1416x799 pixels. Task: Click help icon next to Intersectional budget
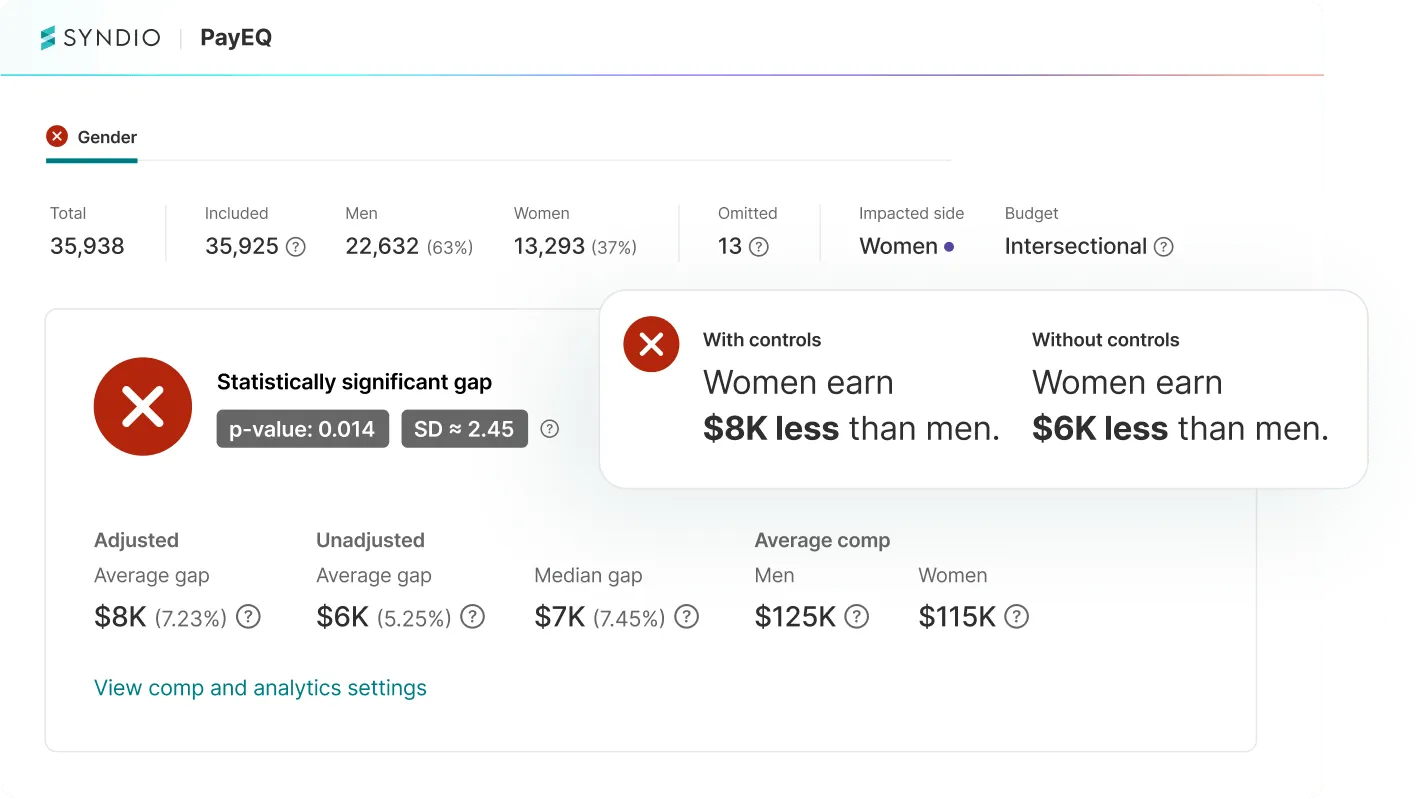point(1164,247)
